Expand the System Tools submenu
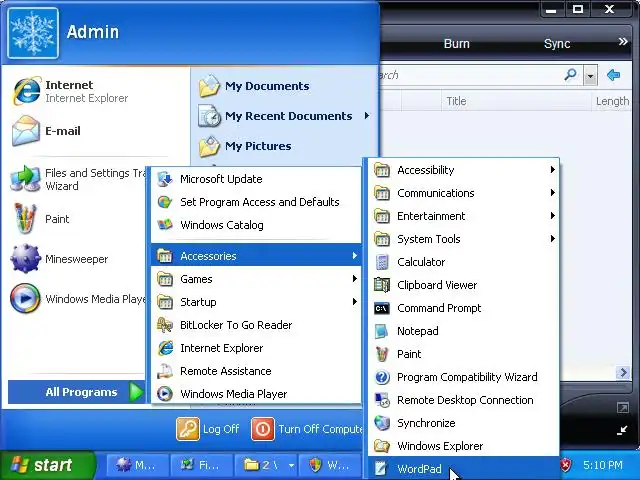Image resolution: width=640 pixels, height=480 pixels. click(463, 239)
